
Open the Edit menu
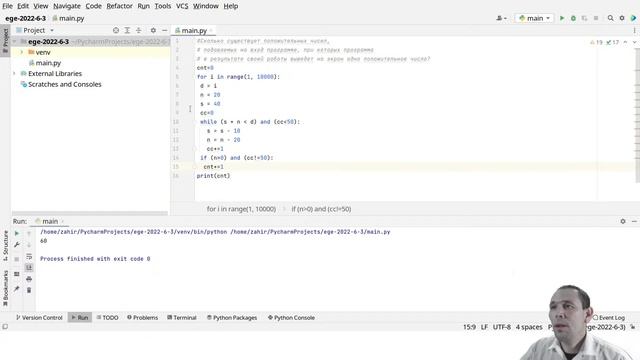pyautogui.click(x=23, y=6)
